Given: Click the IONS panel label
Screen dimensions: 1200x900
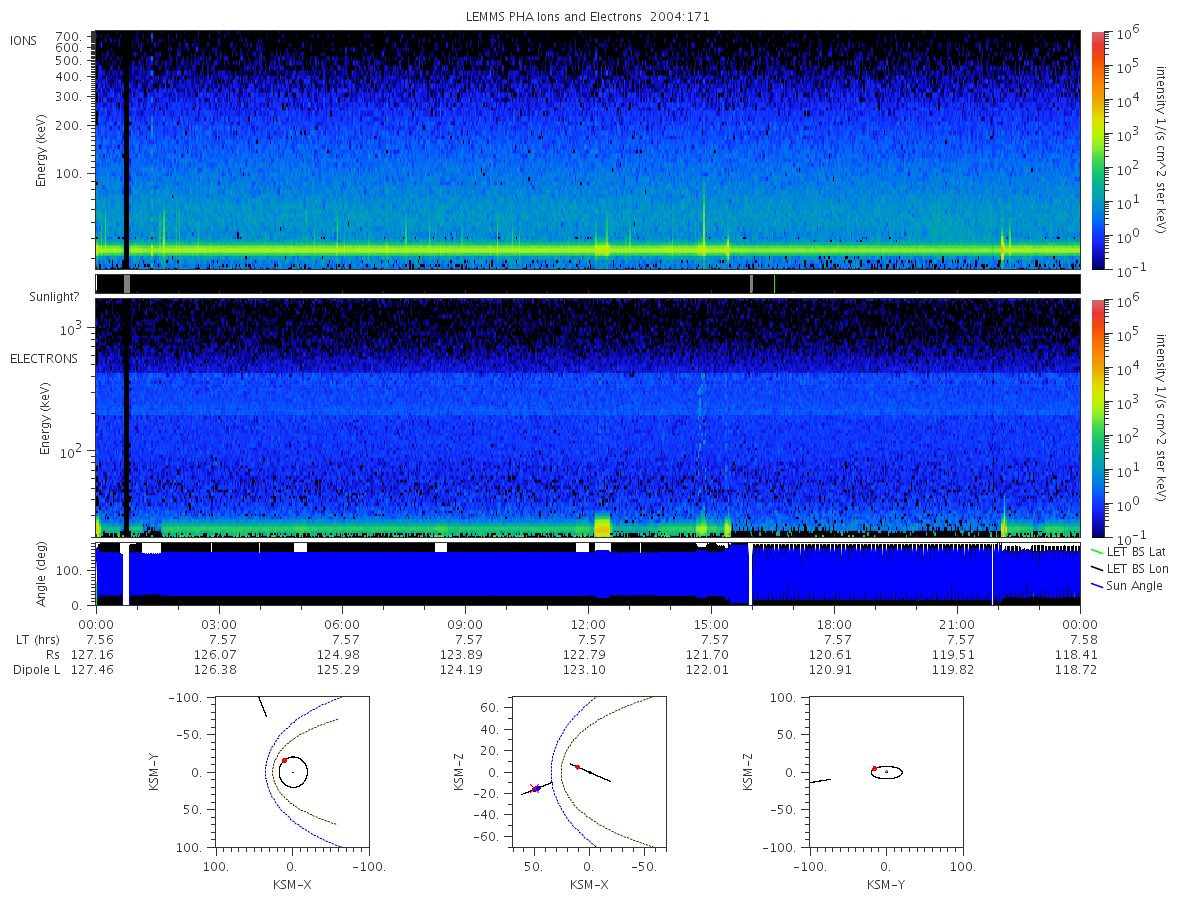Looking at the screenshot, I should 24,40.
